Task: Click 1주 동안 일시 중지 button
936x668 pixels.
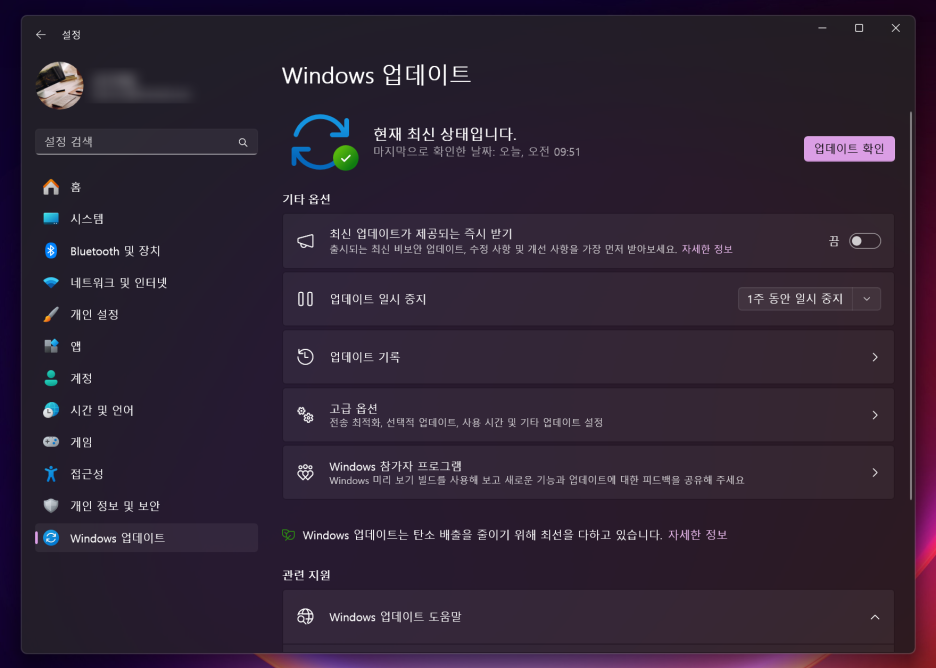Action: 795,299
